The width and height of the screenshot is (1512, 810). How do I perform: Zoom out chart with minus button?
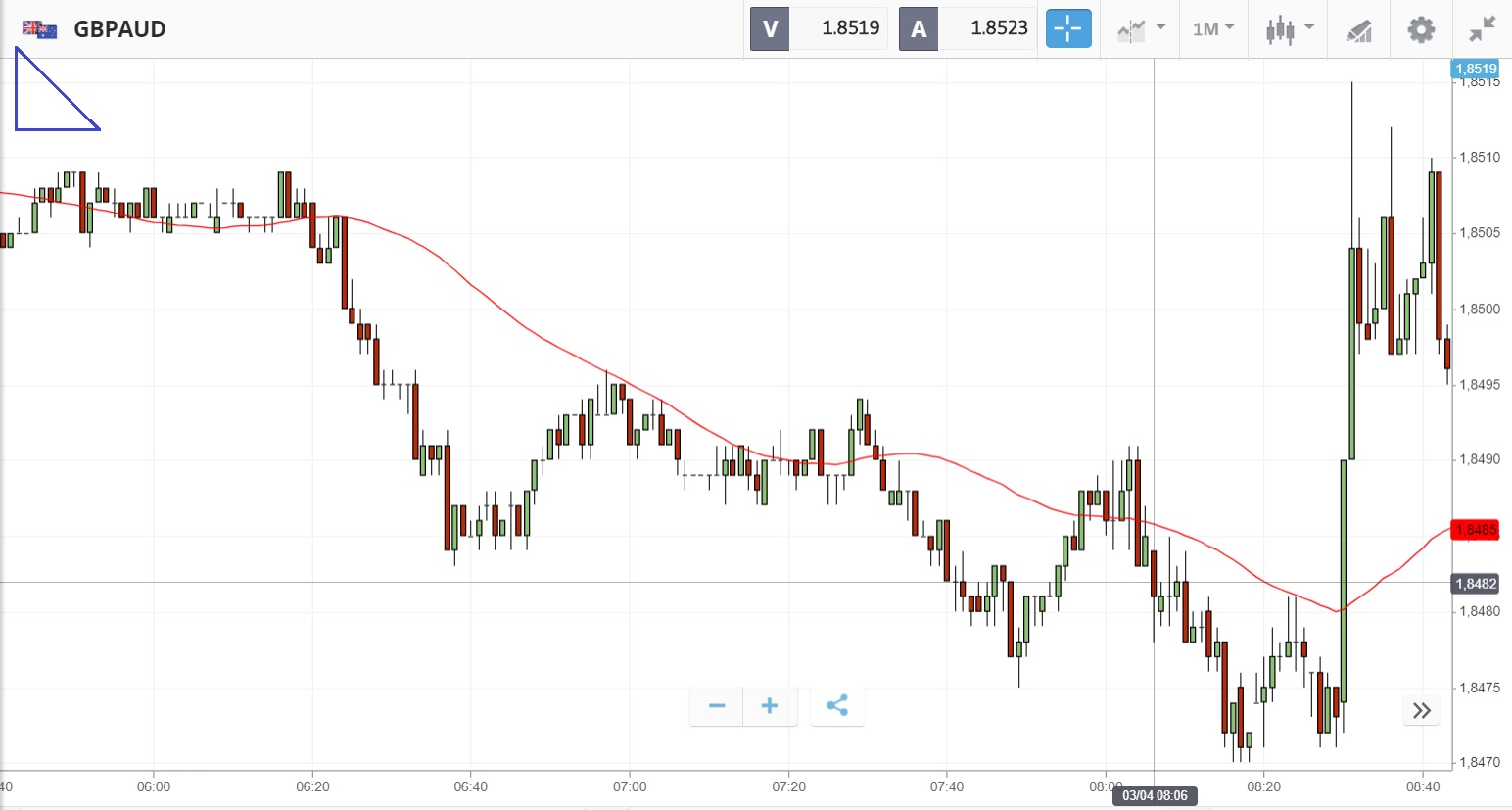[717, 706]
